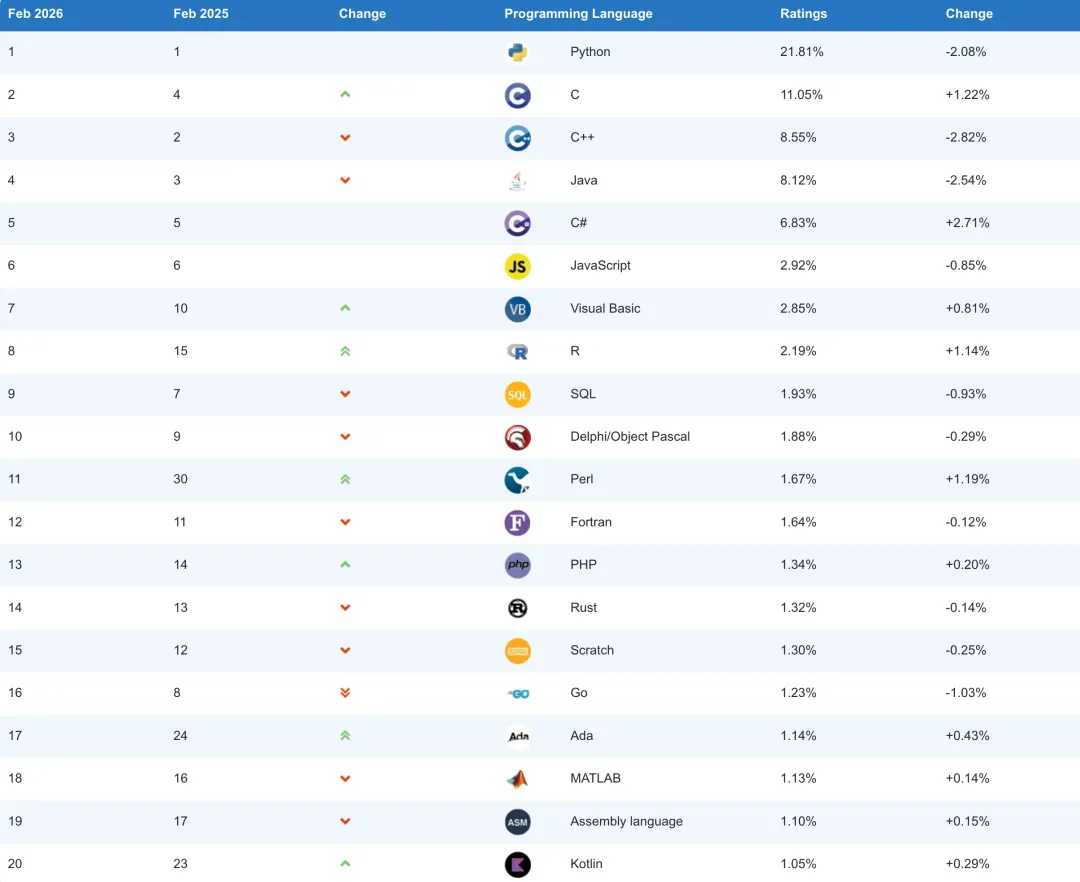
Task: Click the double down arrow for Go
Action: 345,693
